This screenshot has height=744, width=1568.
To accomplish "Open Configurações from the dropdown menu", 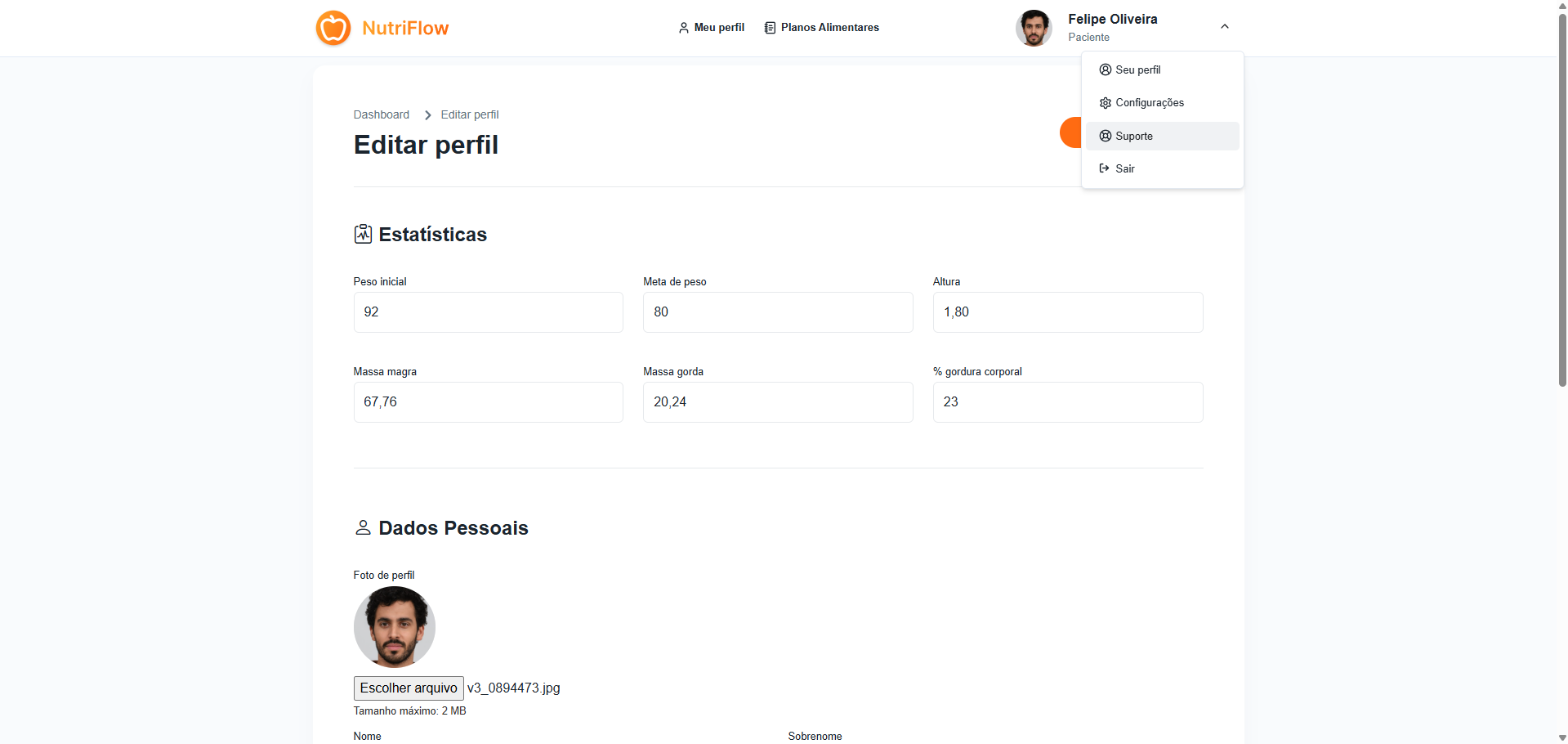I will (1149, 103).
